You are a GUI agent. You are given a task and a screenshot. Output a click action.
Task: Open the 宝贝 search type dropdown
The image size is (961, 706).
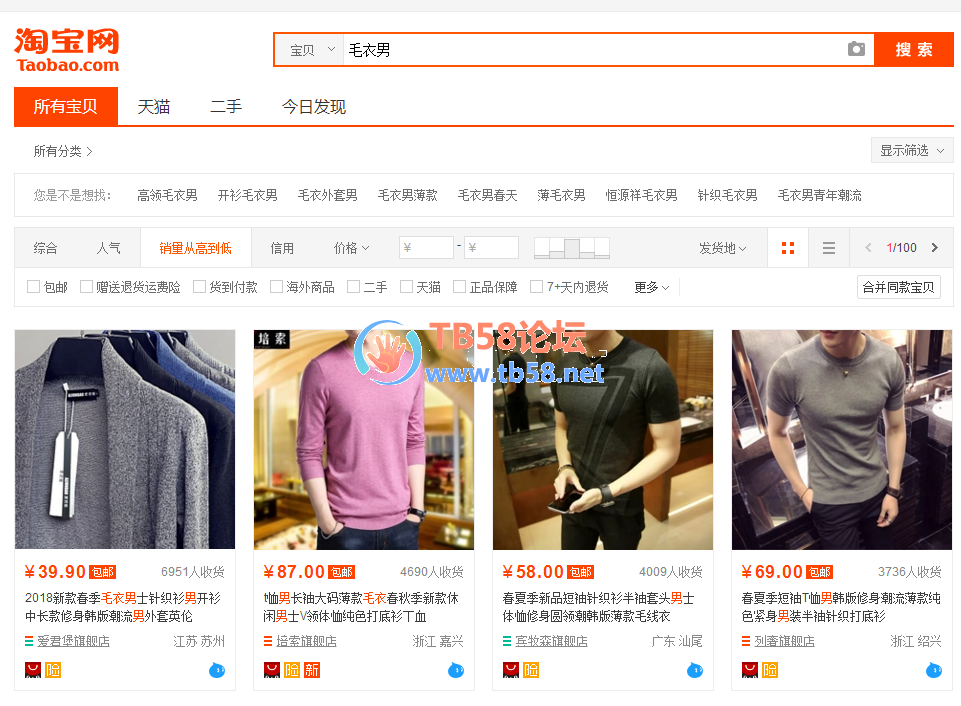(311, 50)
